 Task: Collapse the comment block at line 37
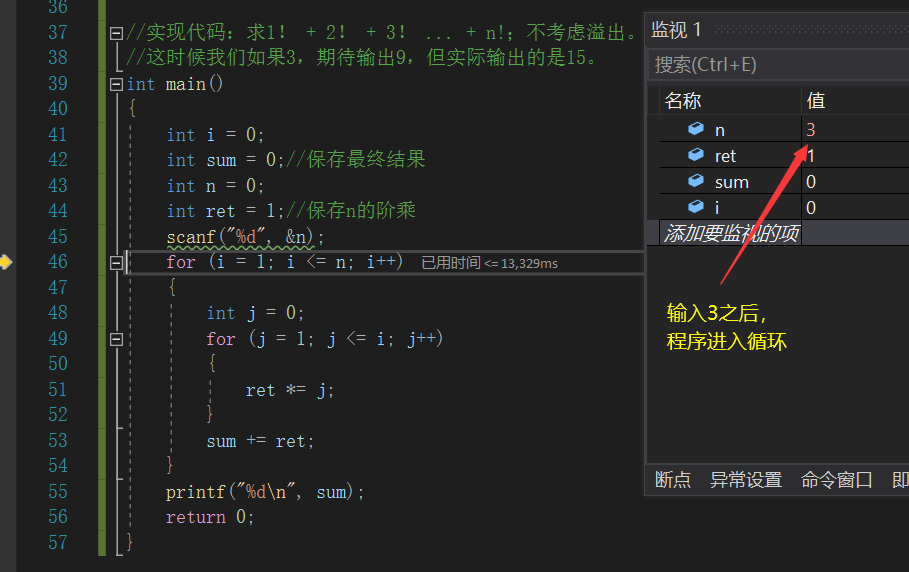tap(116, 33)
